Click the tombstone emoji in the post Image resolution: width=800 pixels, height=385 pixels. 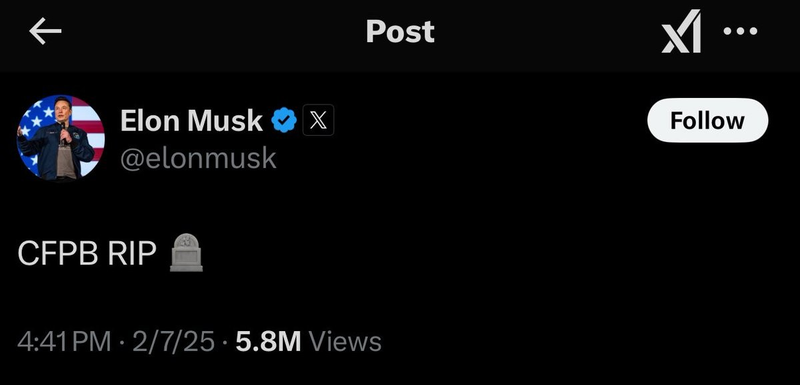pyautogui.click(x=186, y=252)
